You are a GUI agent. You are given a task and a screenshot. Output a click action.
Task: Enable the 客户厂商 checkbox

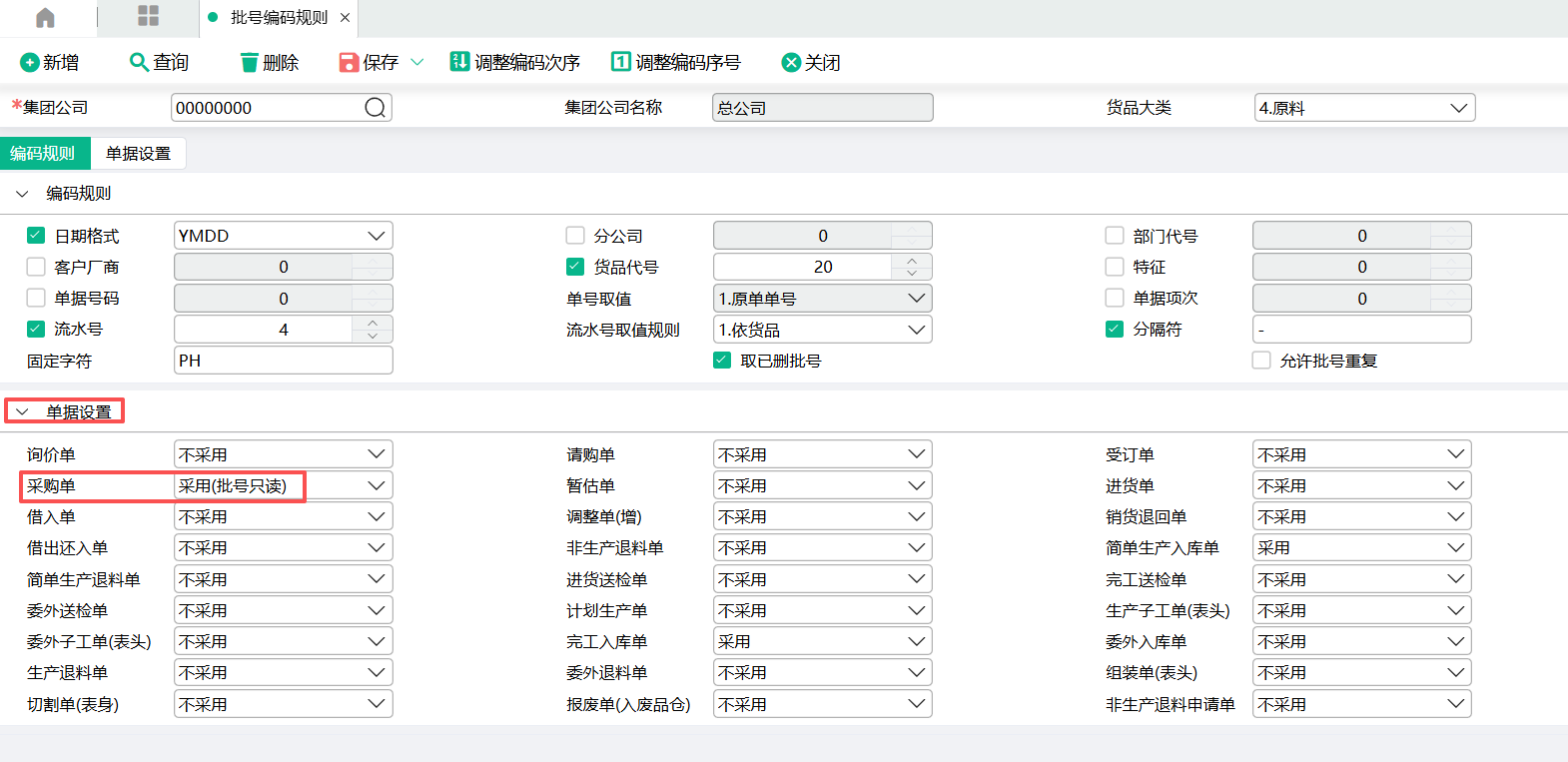[36, 267]
